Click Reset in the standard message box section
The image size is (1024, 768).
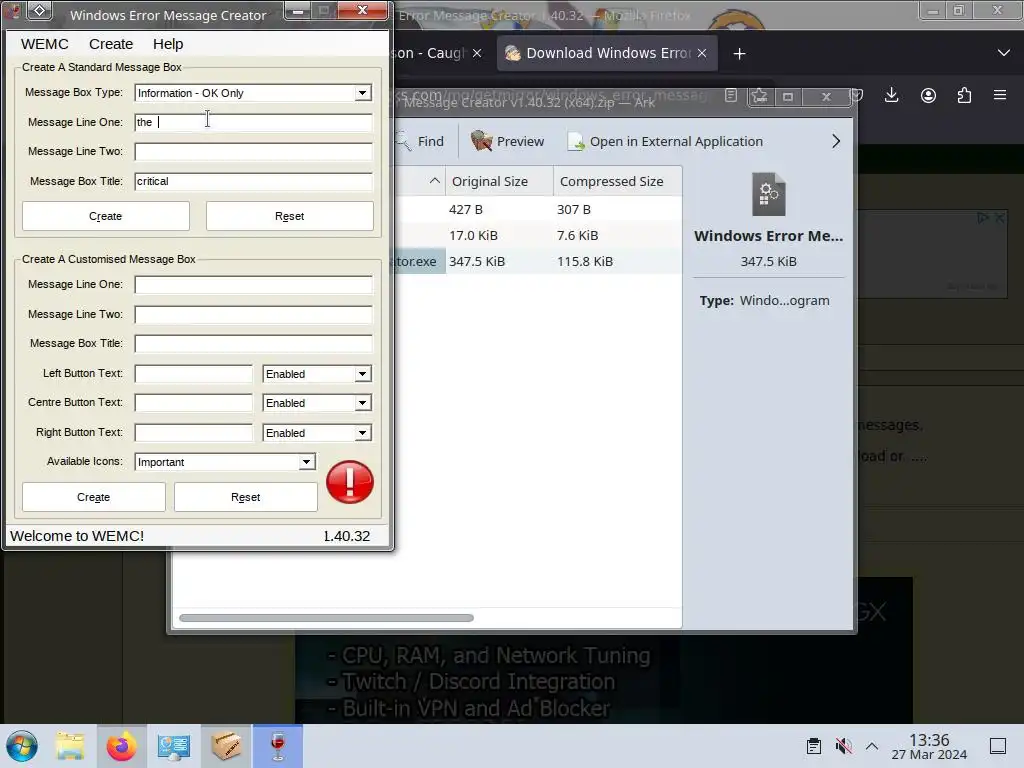(x=290, y=216)
